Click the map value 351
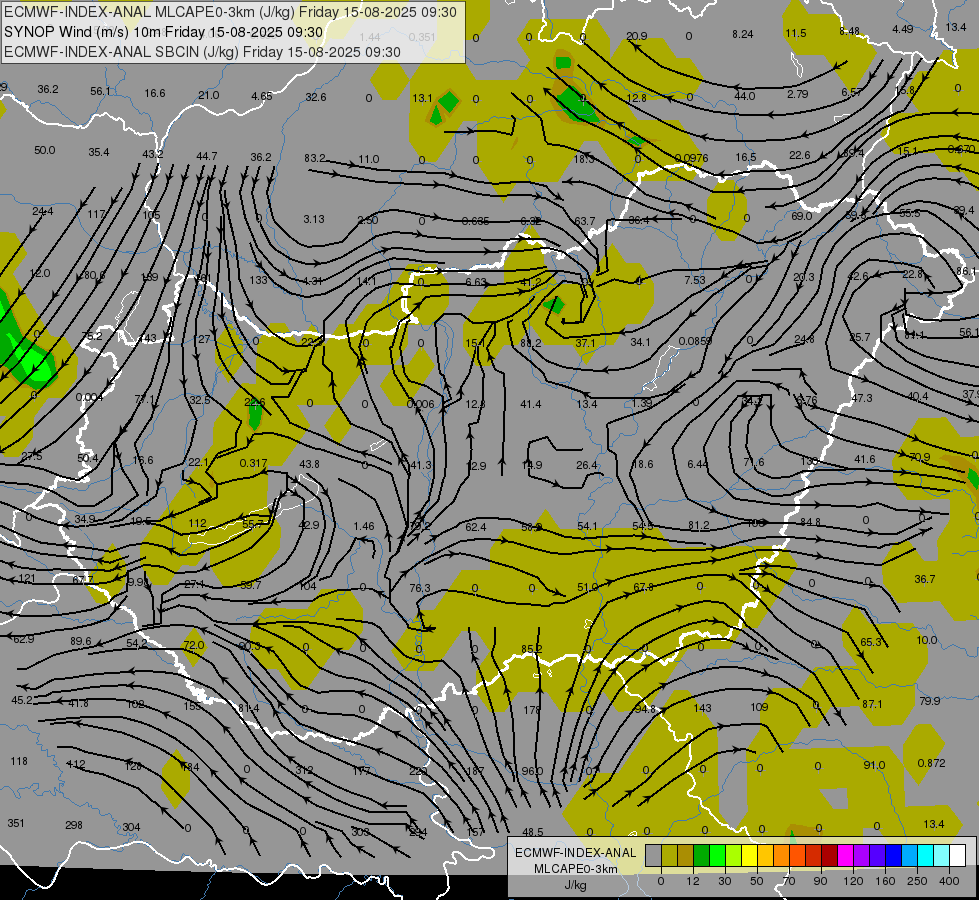Image resolution: width=979 pixels, height=900 pixels. pos(16,823)
